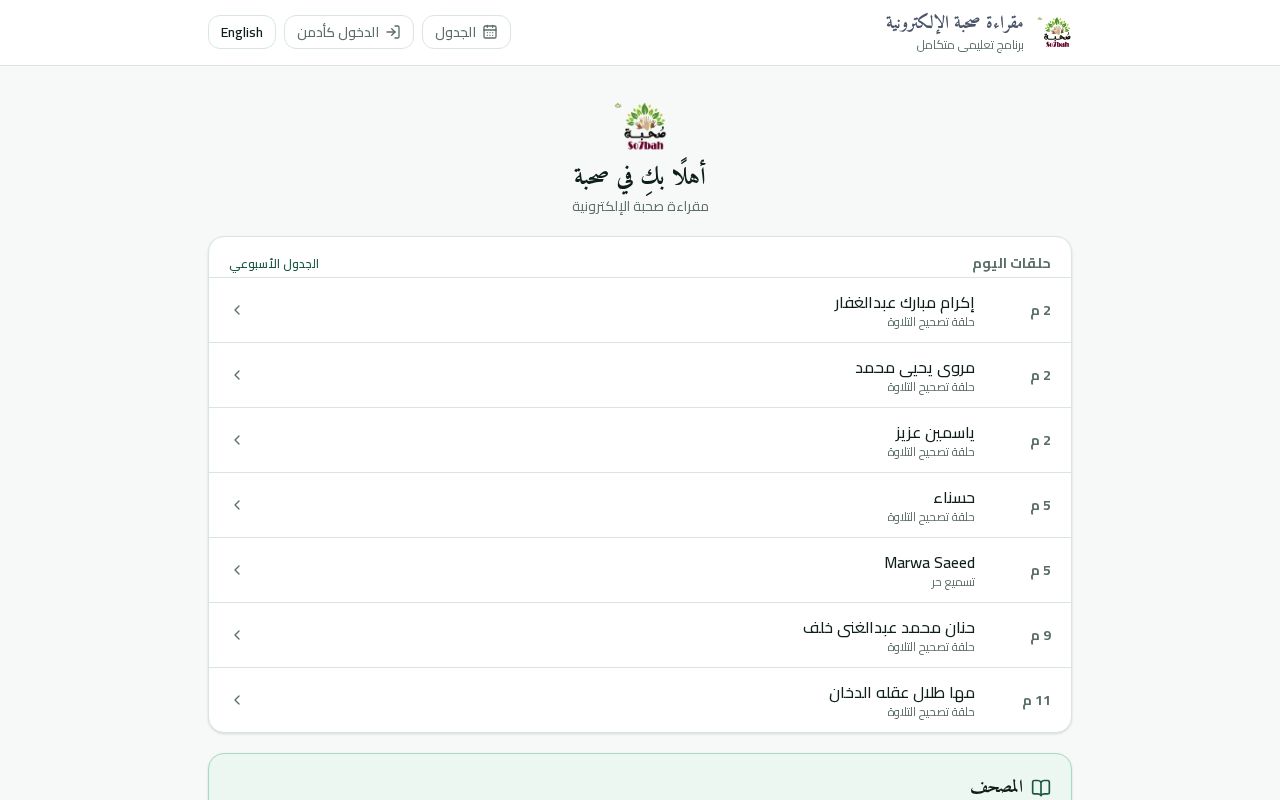Expand the chevron for ياسمين عزيز
Viewport: 1280px width, 800px height.
(x=237, y=440)
